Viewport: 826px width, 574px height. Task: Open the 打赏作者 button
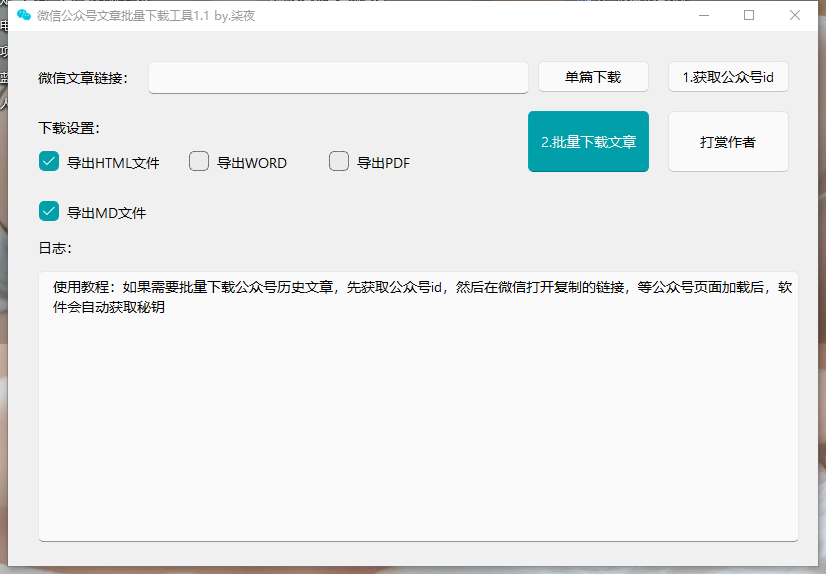click(x=728, y=142)
